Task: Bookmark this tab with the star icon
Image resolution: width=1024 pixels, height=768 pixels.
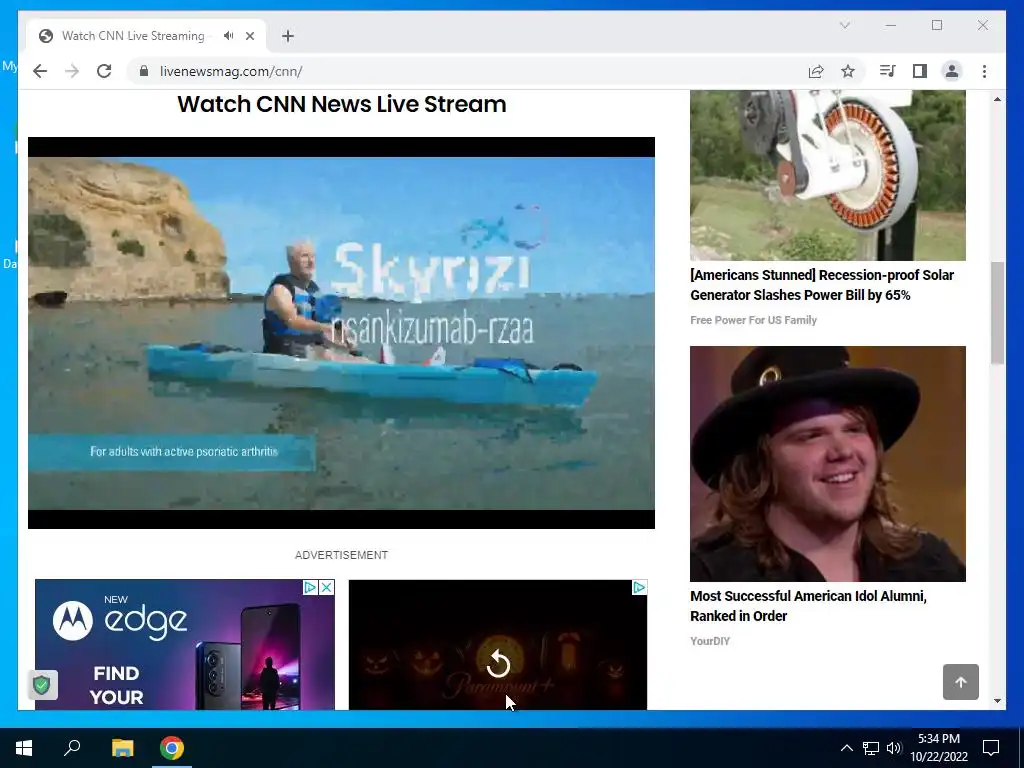Action: click(848, 71)
